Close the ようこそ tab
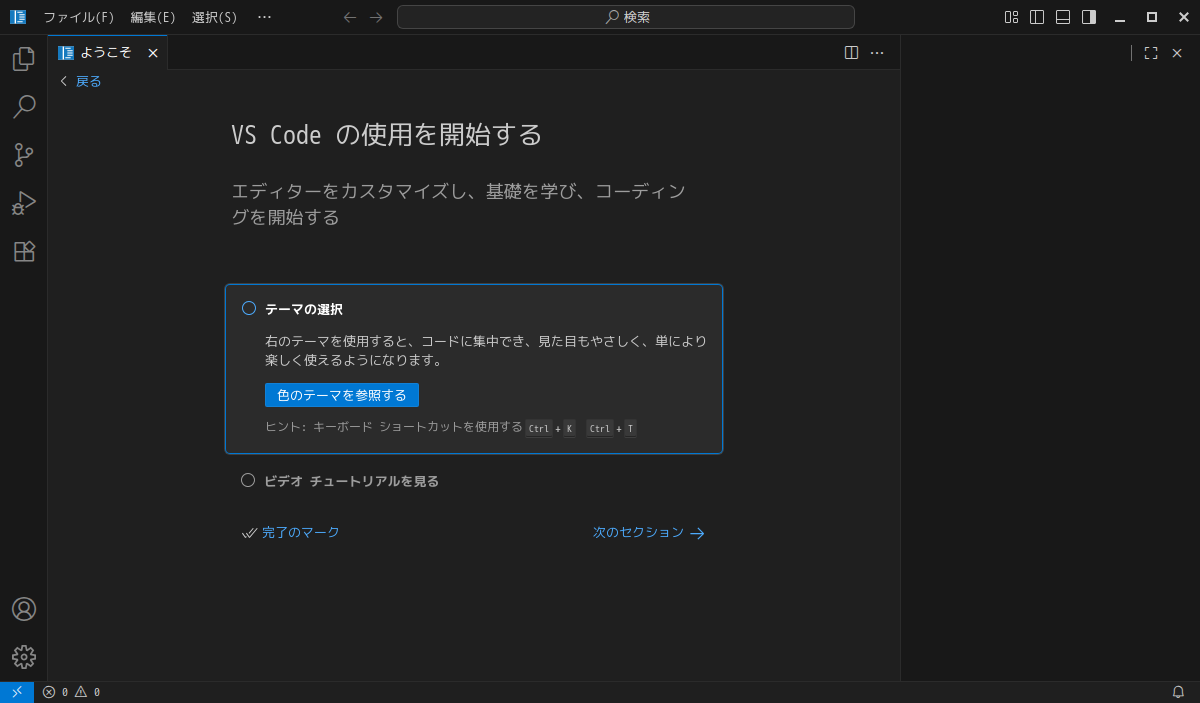This screenshot has width=1200, height=703. click(x=153, y=53)
